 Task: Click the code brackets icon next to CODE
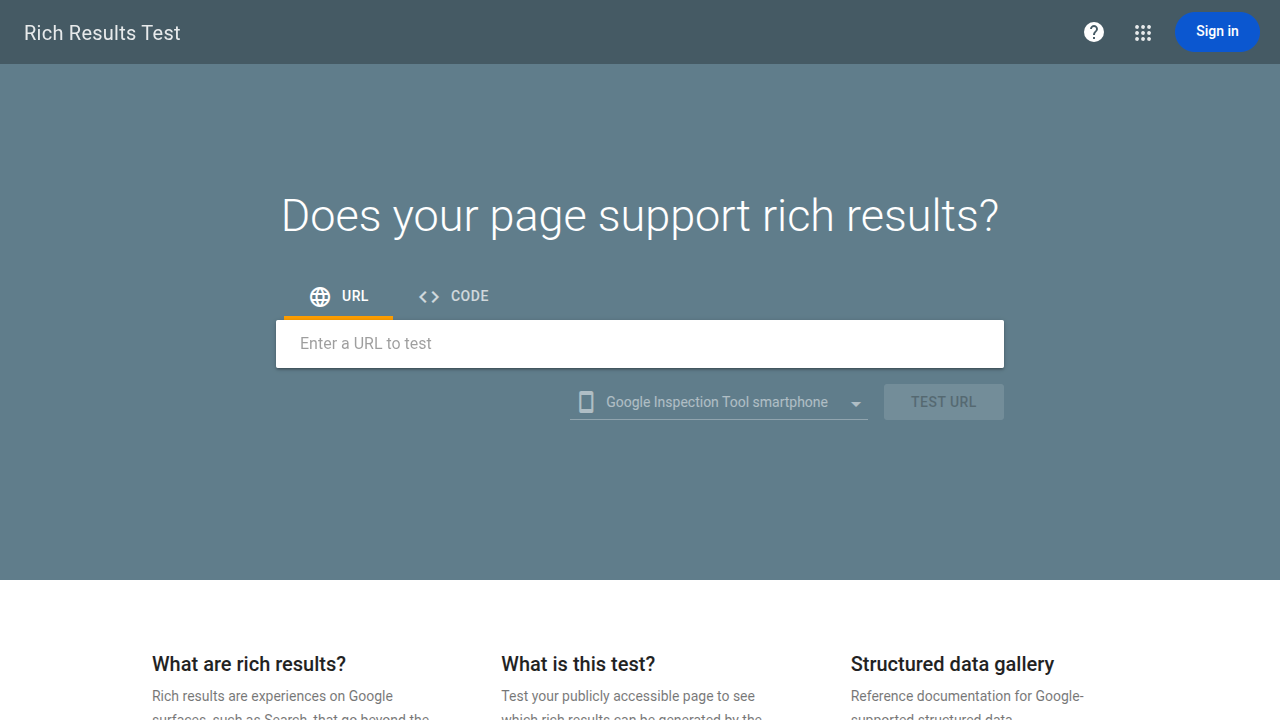pyautogui.click(x=428, y=296)
